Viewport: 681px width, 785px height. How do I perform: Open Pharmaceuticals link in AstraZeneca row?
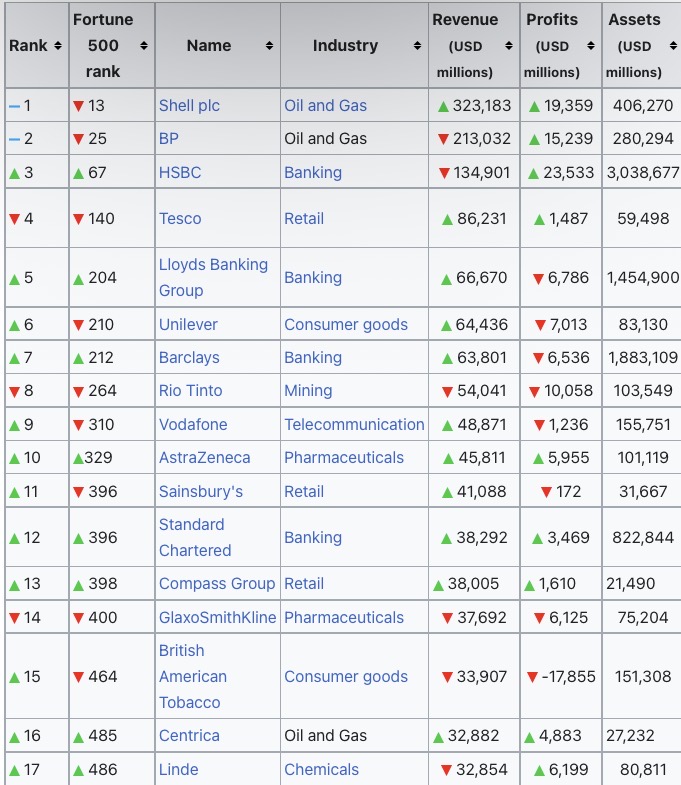tap(344, 458)
